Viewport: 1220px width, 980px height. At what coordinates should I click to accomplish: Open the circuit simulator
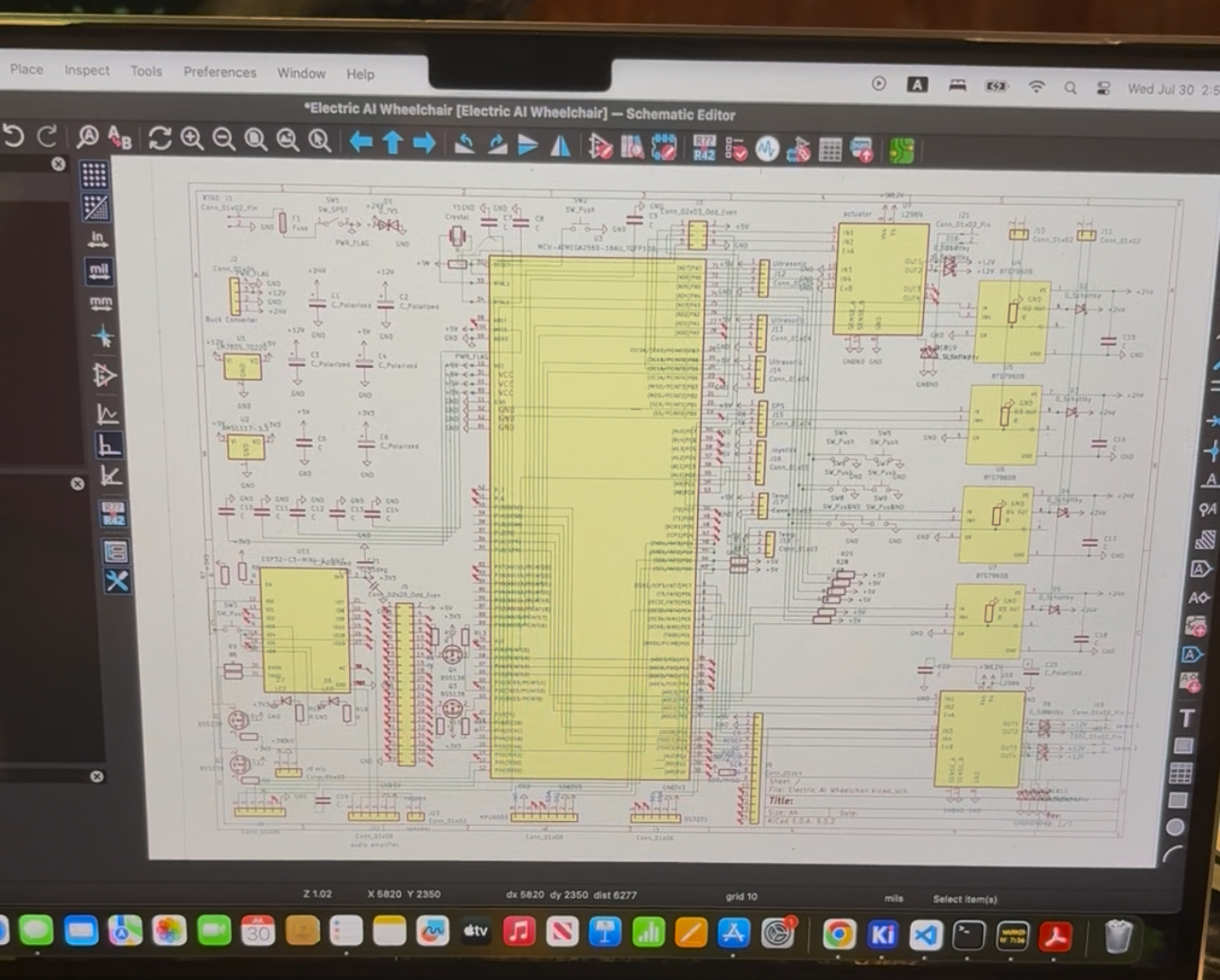tap(767, 149)
